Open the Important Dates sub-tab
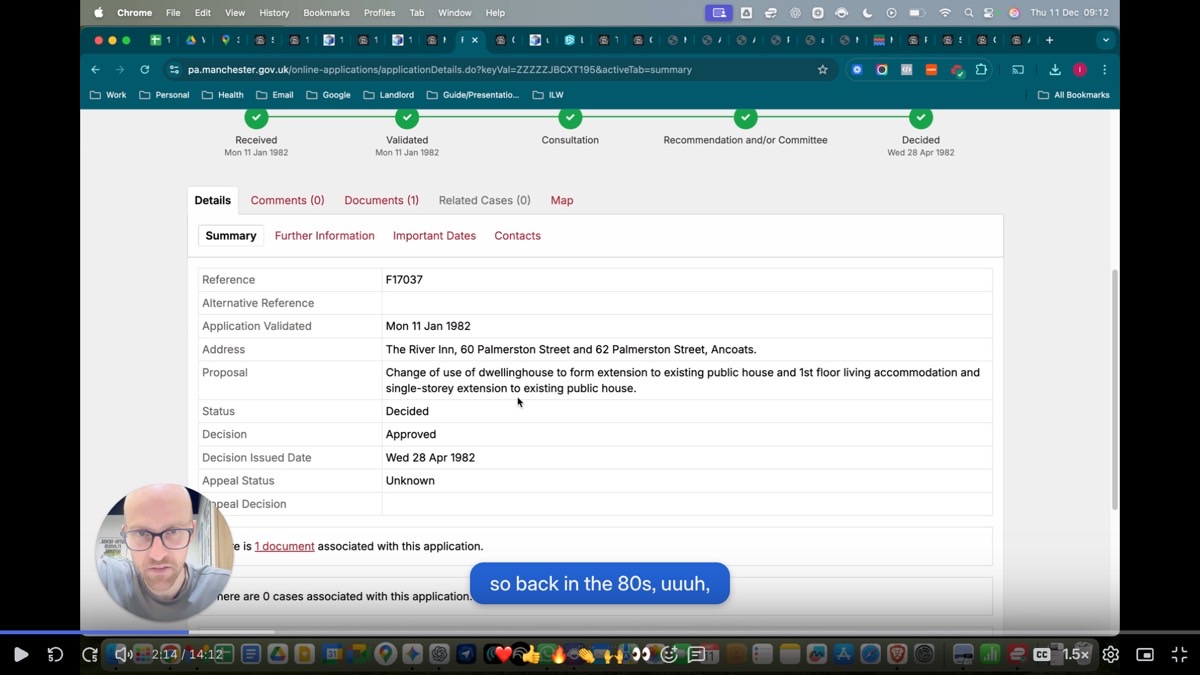1200x675 pixels. pos(434,236)
